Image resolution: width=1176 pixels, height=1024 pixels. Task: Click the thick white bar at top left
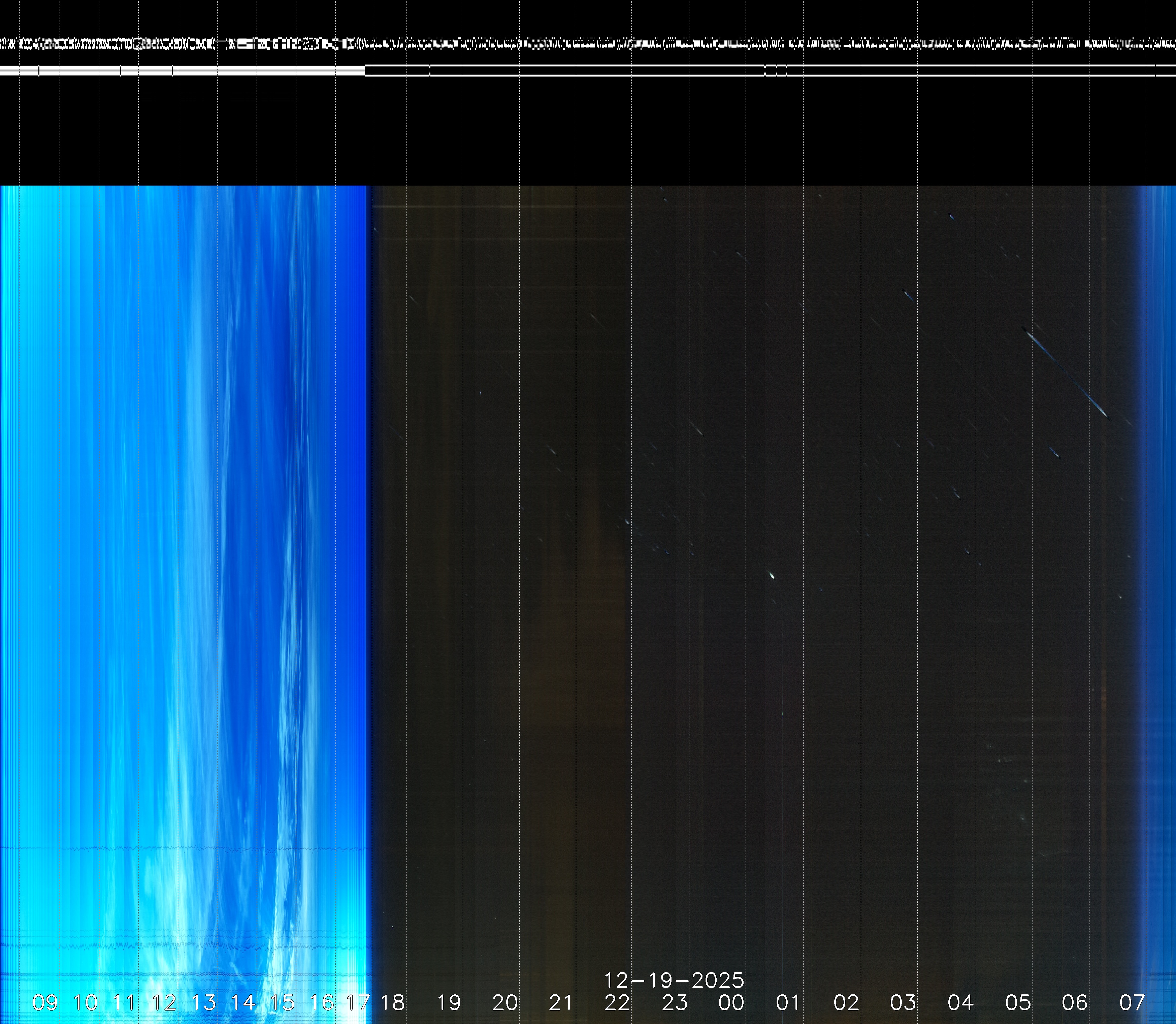point(183,70)
